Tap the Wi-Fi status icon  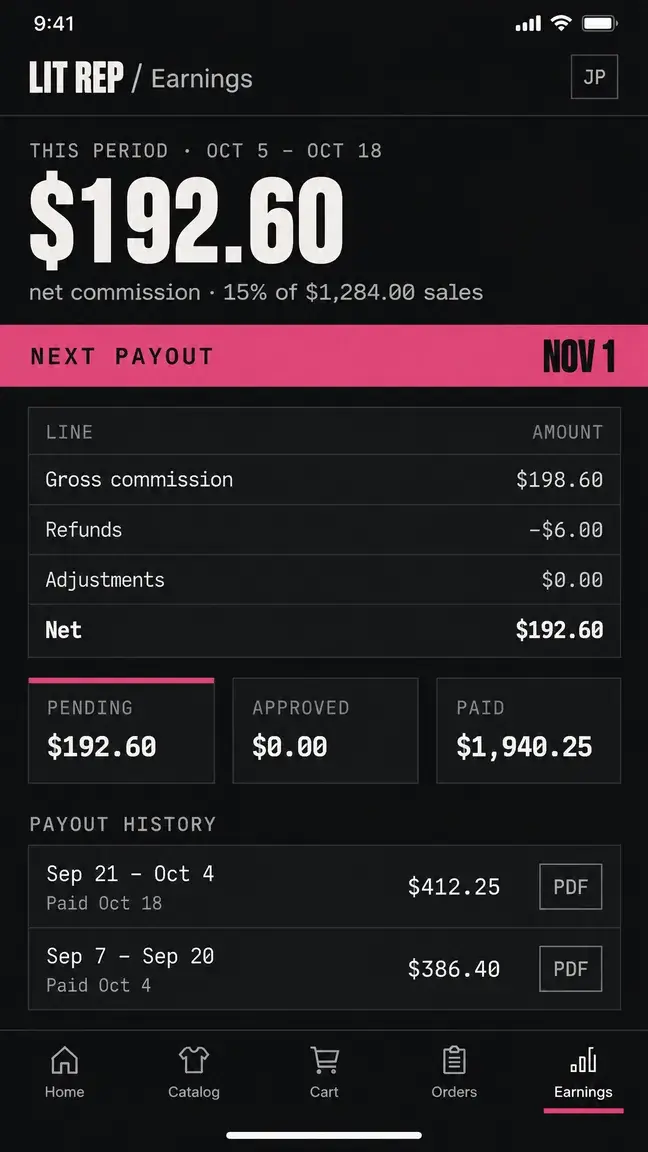tap(561, 24)
